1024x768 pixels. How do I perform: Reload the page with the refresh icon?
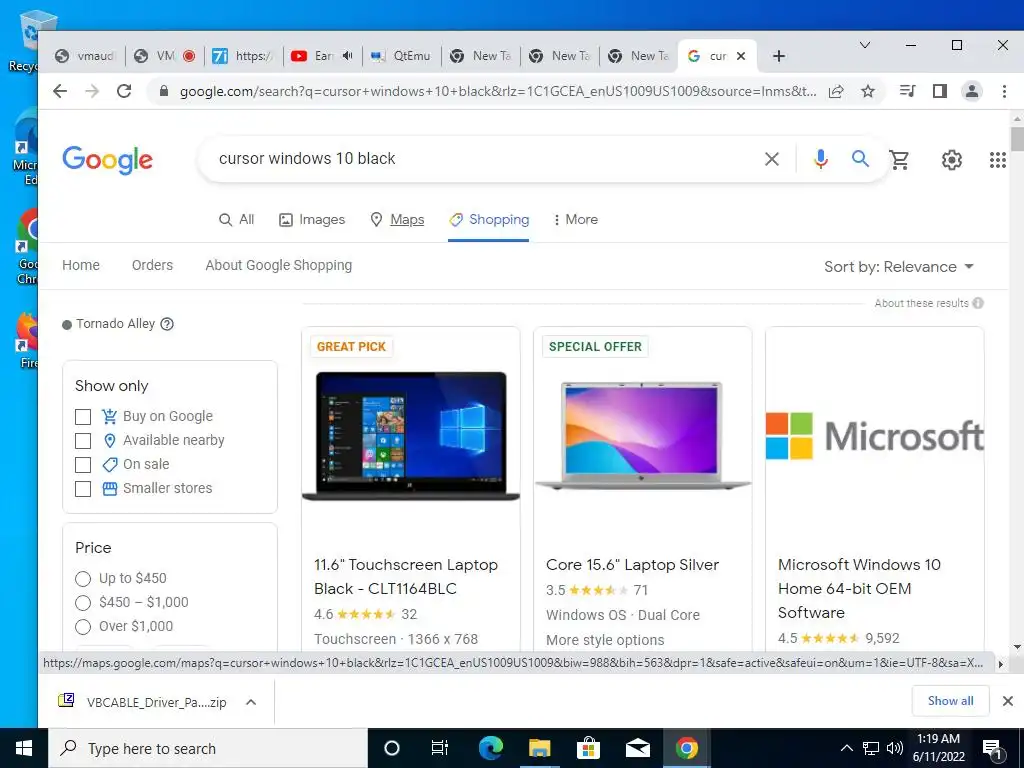[x=124, y=91]
